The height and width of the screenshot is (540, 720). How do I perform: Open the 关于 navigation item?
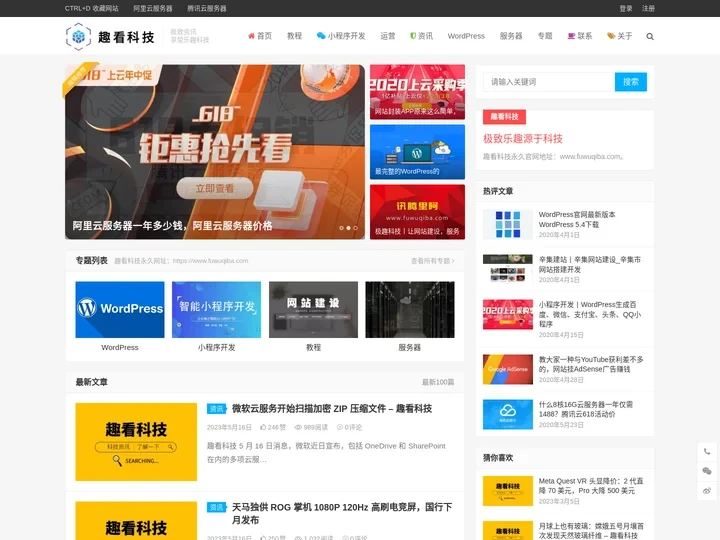tap(619, 36)
